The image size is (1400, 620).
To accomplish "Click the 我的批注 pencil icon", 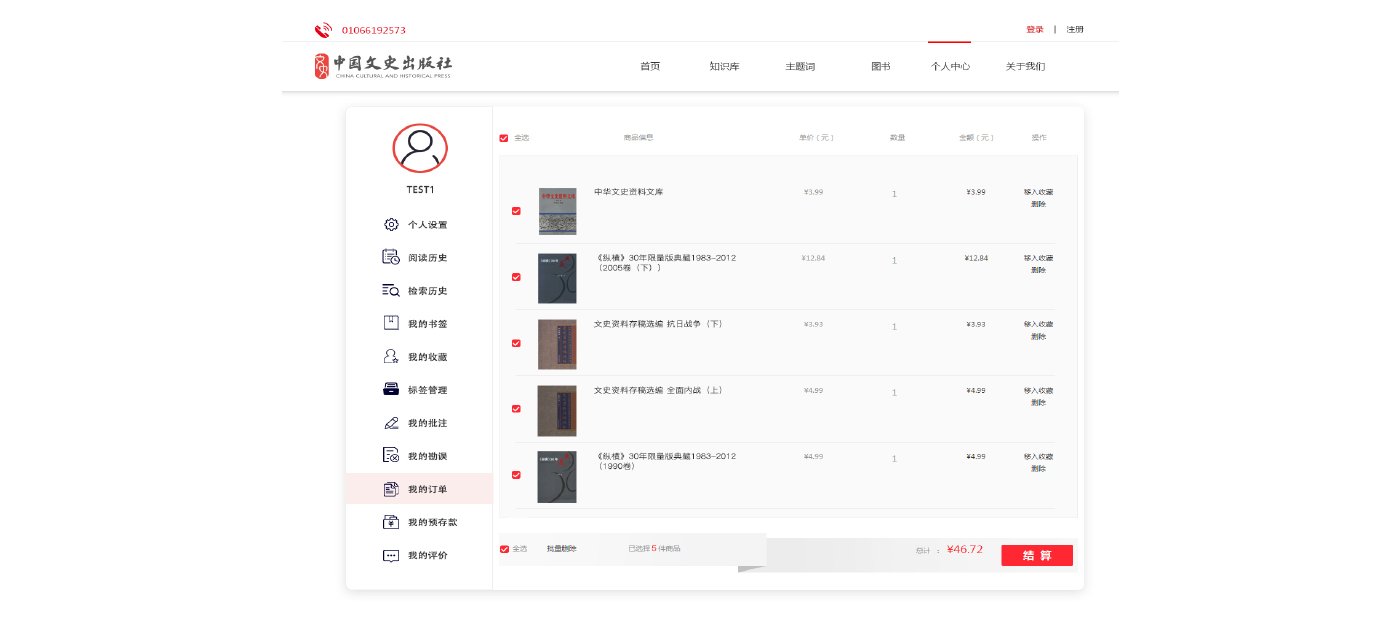I will coord(391,423).
